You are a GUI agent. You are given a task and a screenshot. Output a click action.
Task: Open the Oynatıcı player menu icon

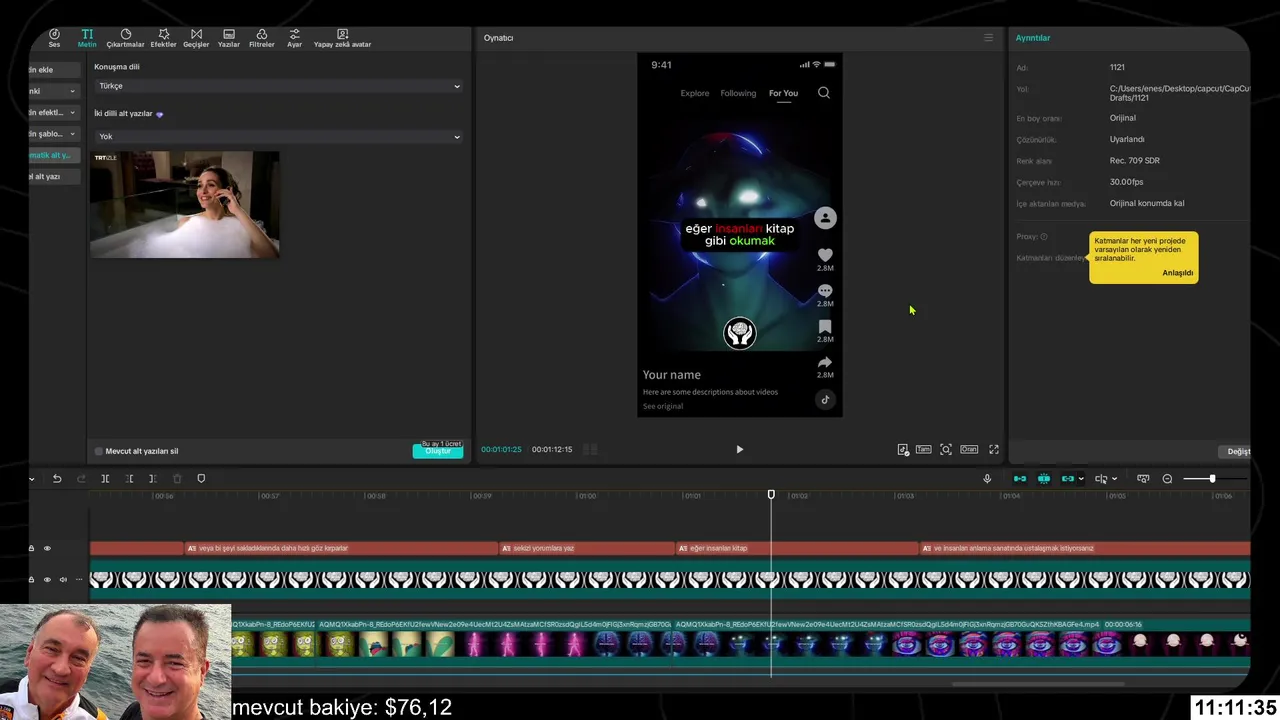point(989,38)
